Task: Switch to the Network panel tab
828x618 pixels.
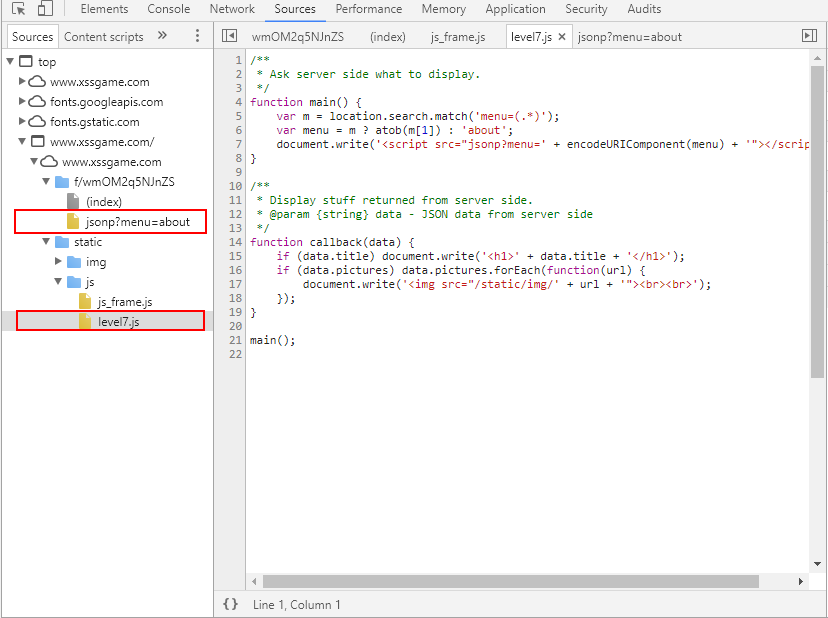Action: [232, 9]
